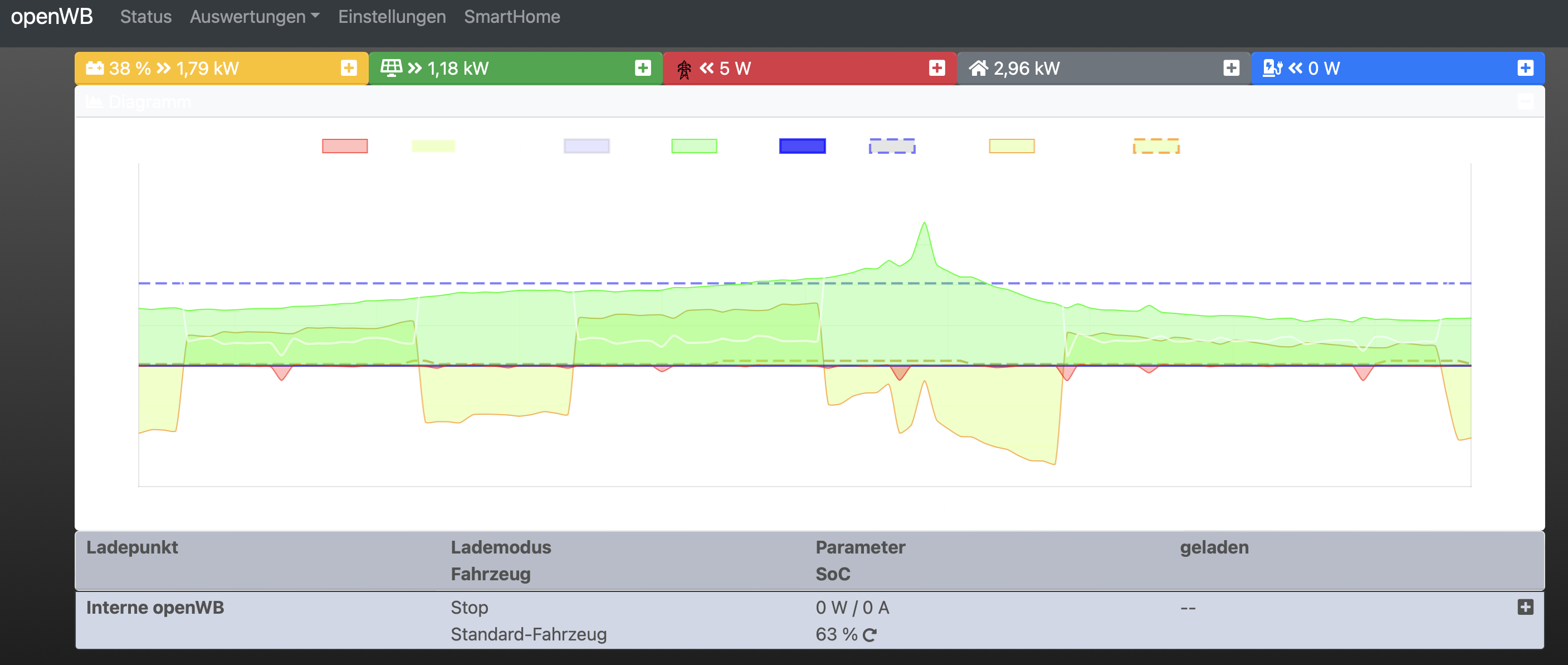The width and height of the screenshot is (1568, 665).
Task: Click the charging station icon
Action: pyautogui.click(x=1272, y=67)
